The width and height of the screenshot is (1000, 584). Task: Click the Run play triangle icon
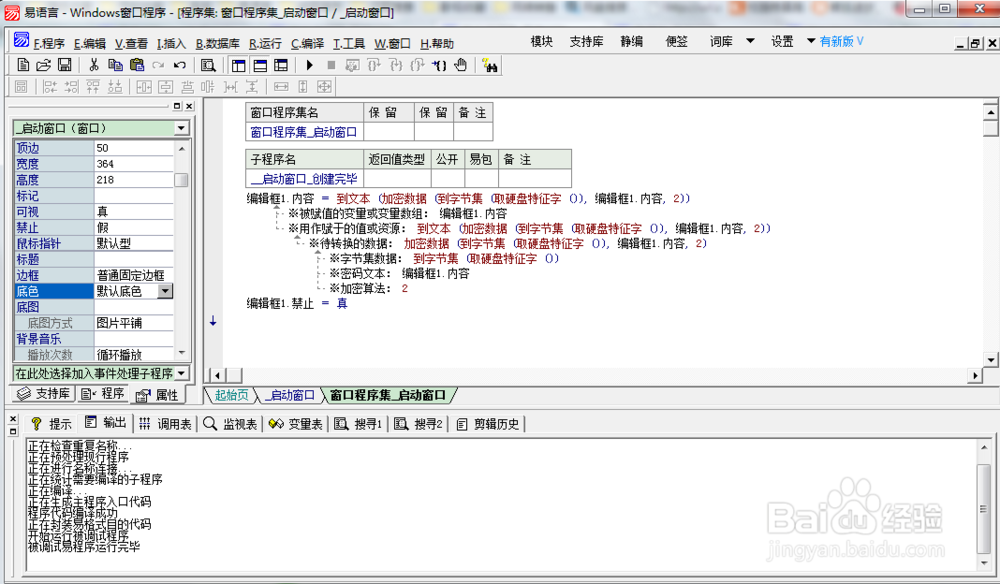[x=310, y=65]
